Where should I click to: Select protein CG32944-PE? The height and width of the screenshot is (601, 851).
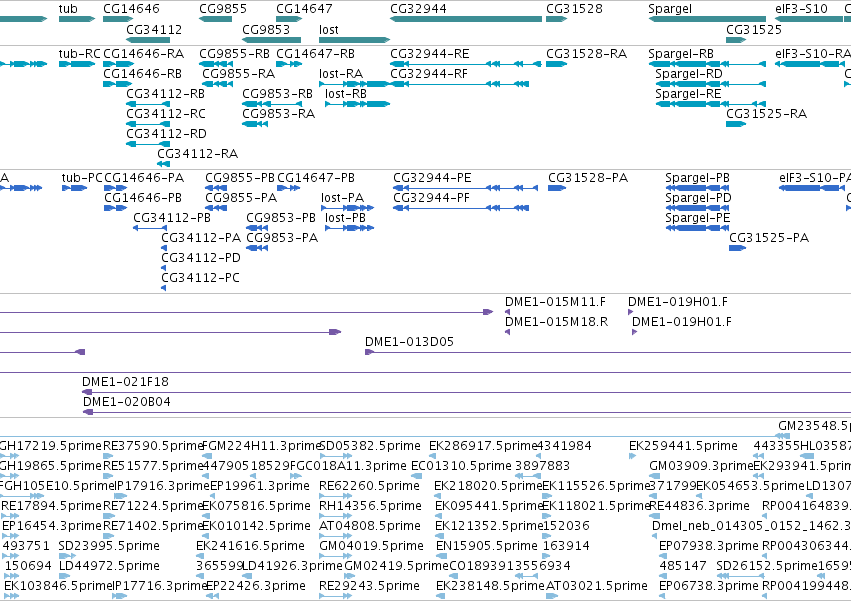click(x=433, y=178)
